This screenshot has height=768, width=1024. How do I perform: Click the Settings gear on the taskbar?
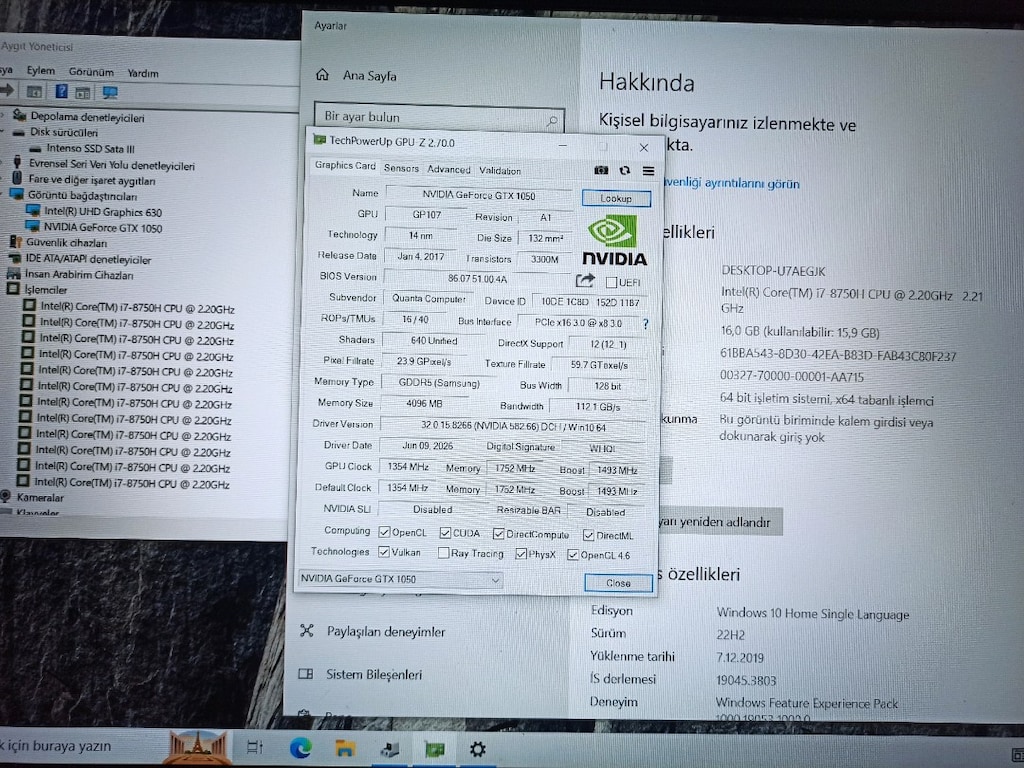(477, 749)
